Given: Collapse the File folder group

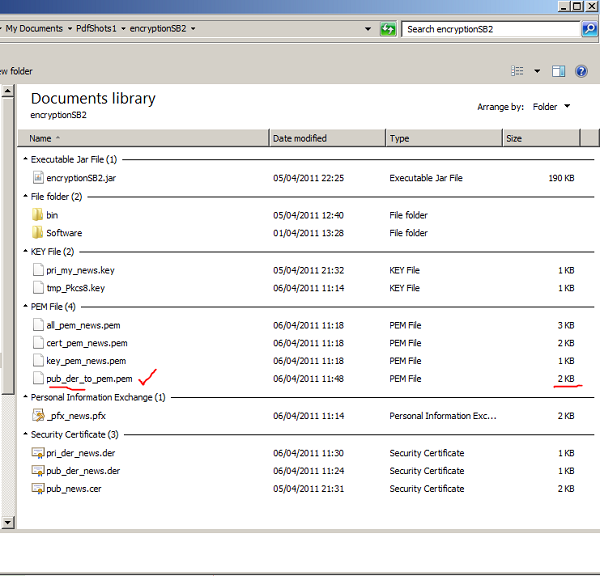Looking at the screenshot, I should (25, 196).
